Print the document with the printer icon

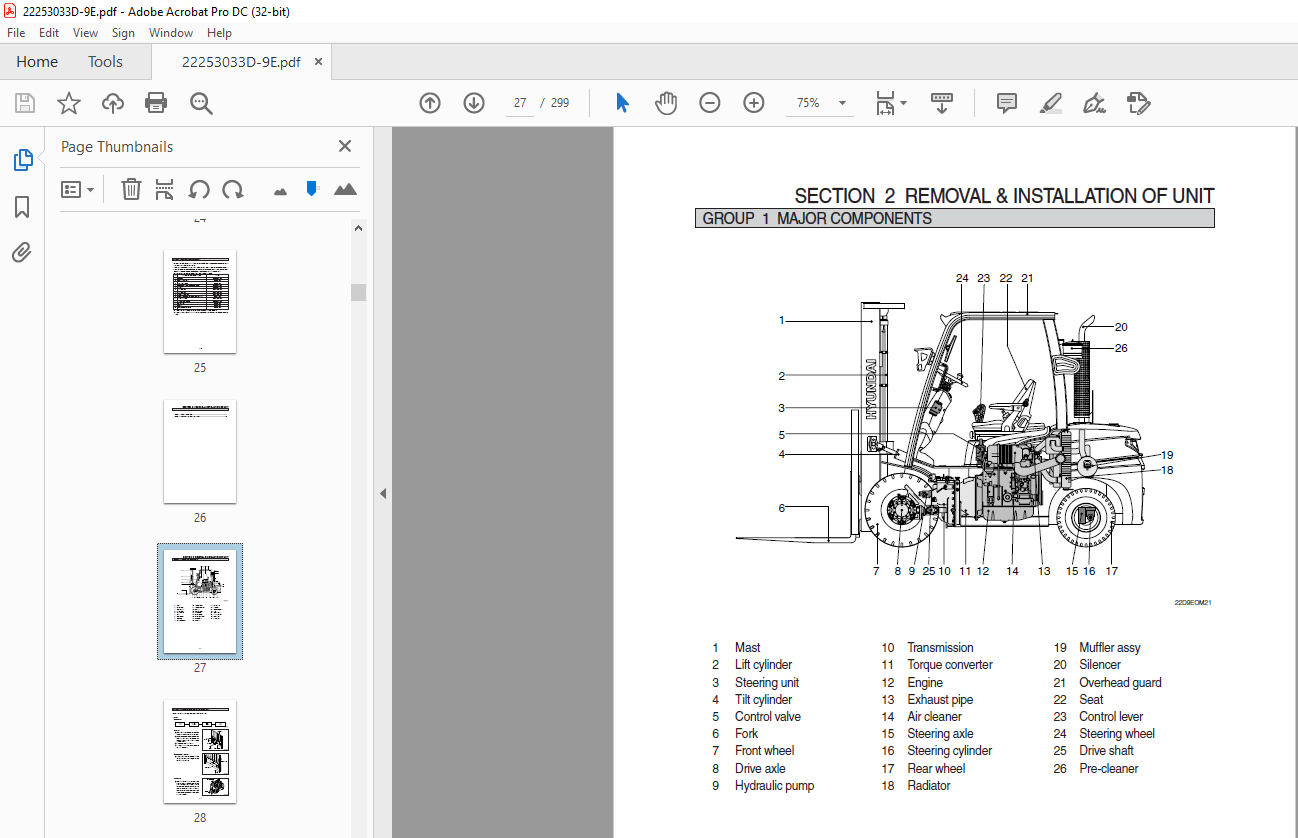tap(156, 103)
